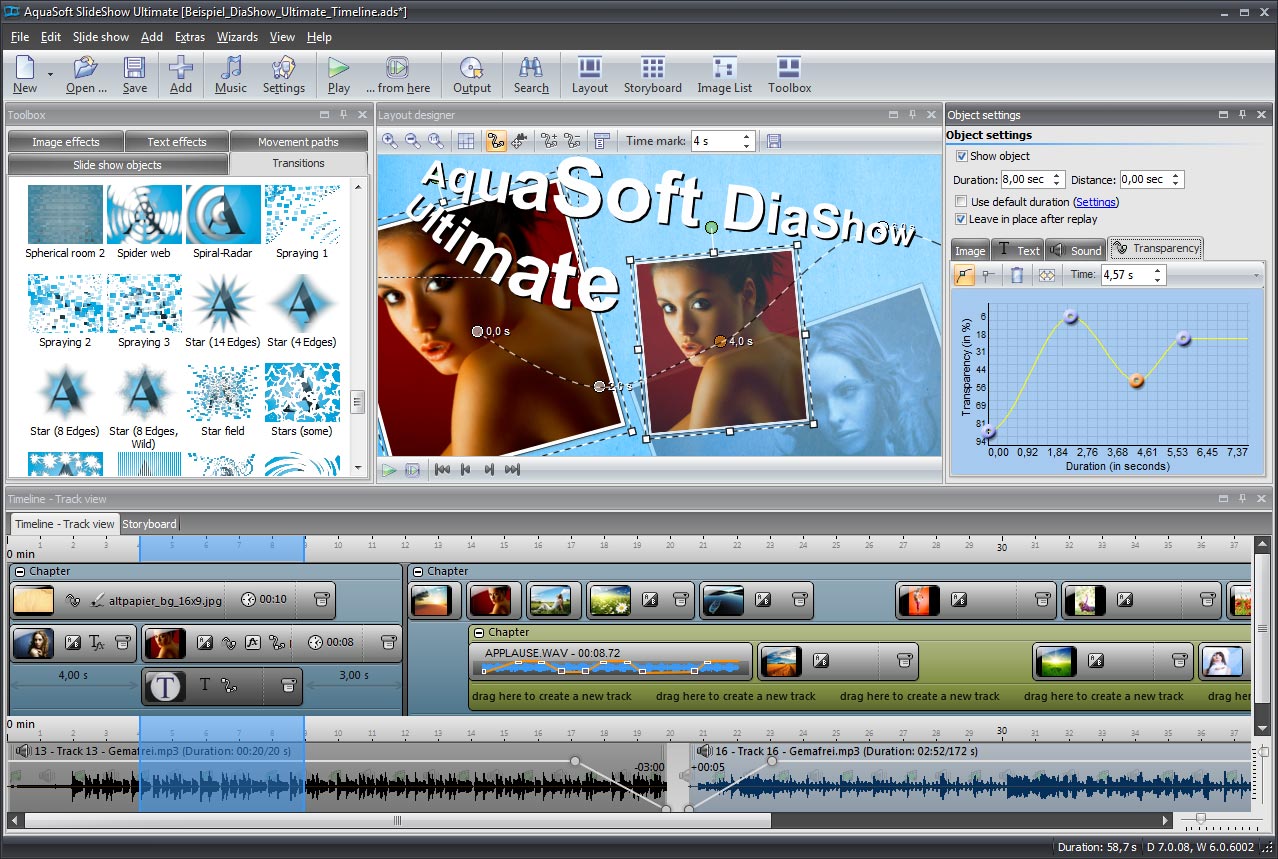Mute track 16 Gemafrei.mp3 speaker icon
Image resolution: width=1278 pixels, height=859 pixels.
tap(705, 751)
